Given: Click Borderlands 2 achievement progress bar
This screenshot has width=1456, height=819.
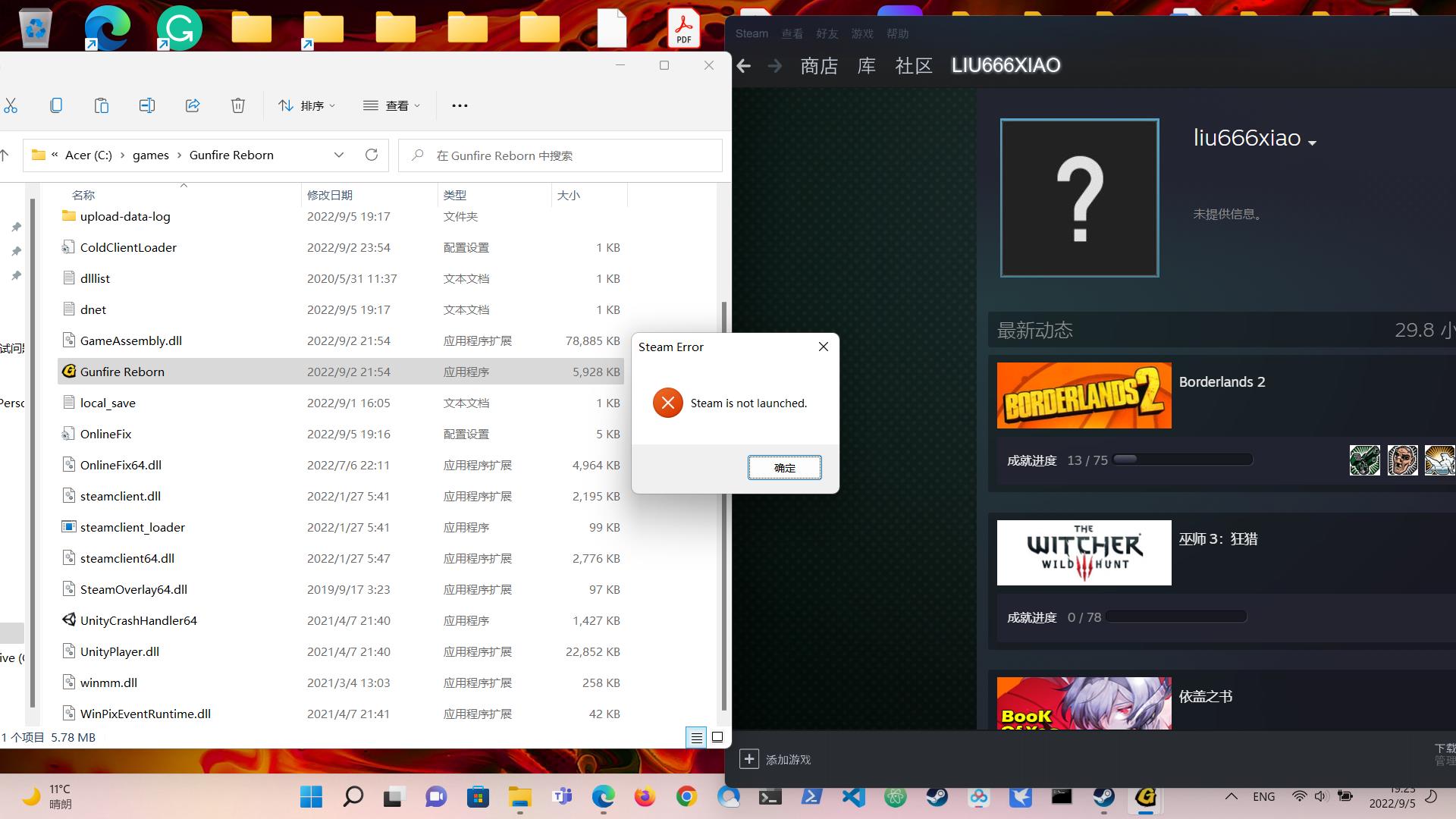Looking at the screenshot, I should pos(1183,460).
